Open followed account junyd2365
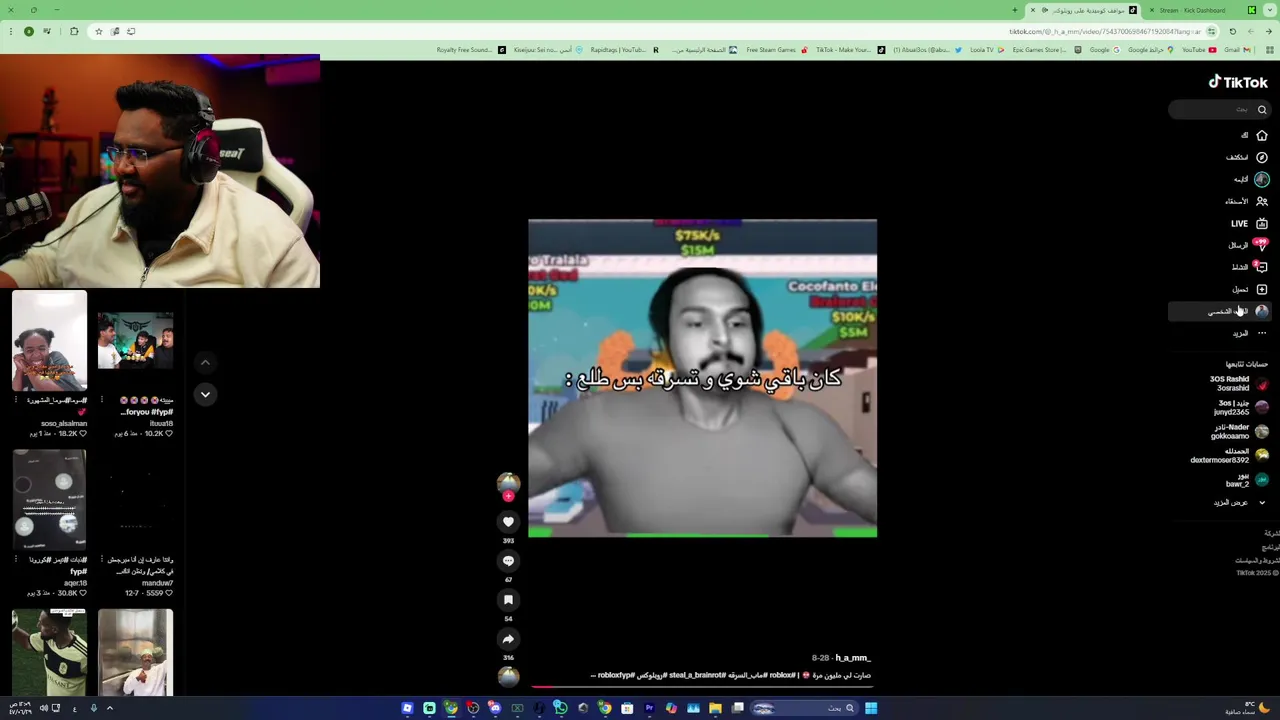1280x720 pixels. point(1240,408)
